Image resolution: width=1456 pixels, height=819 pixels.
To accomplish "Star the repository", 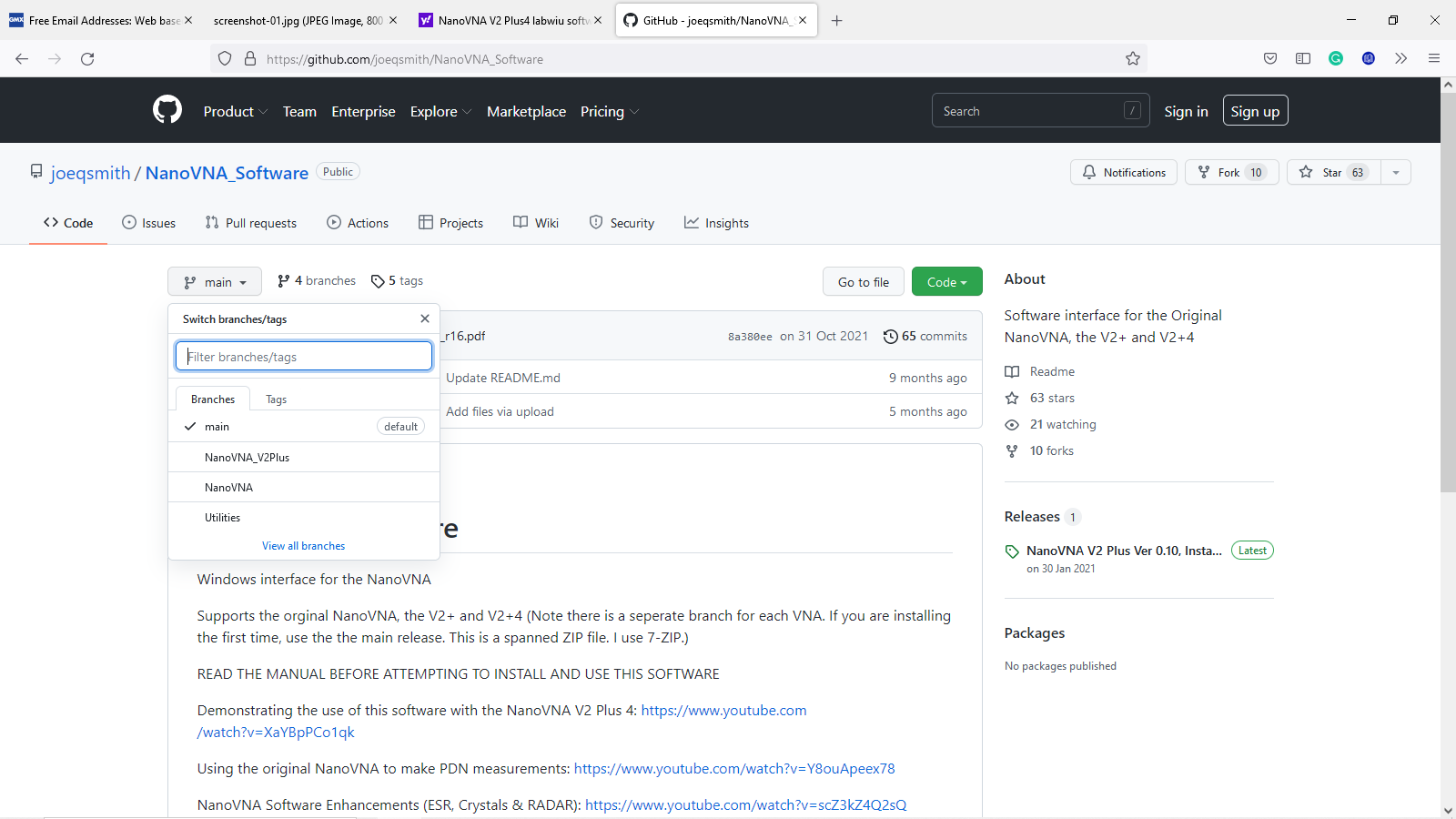I will (x=1334, y=172).
